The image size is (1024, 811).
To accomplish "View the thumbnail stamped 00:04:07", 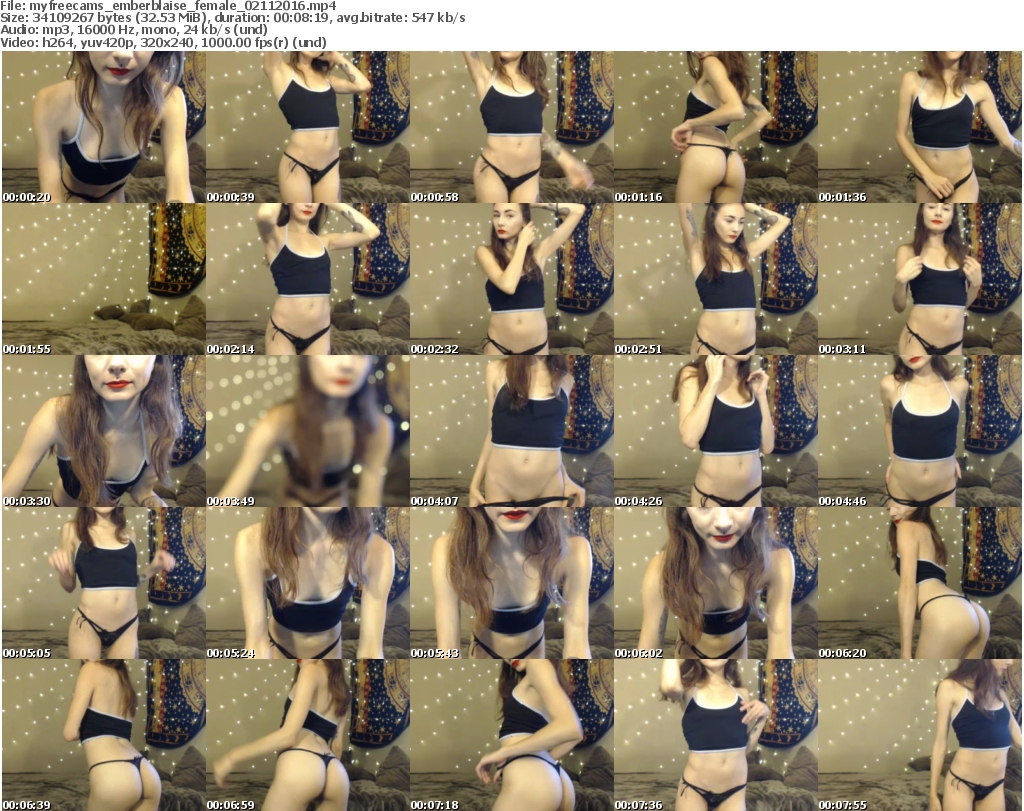I will tap(512, 432).
